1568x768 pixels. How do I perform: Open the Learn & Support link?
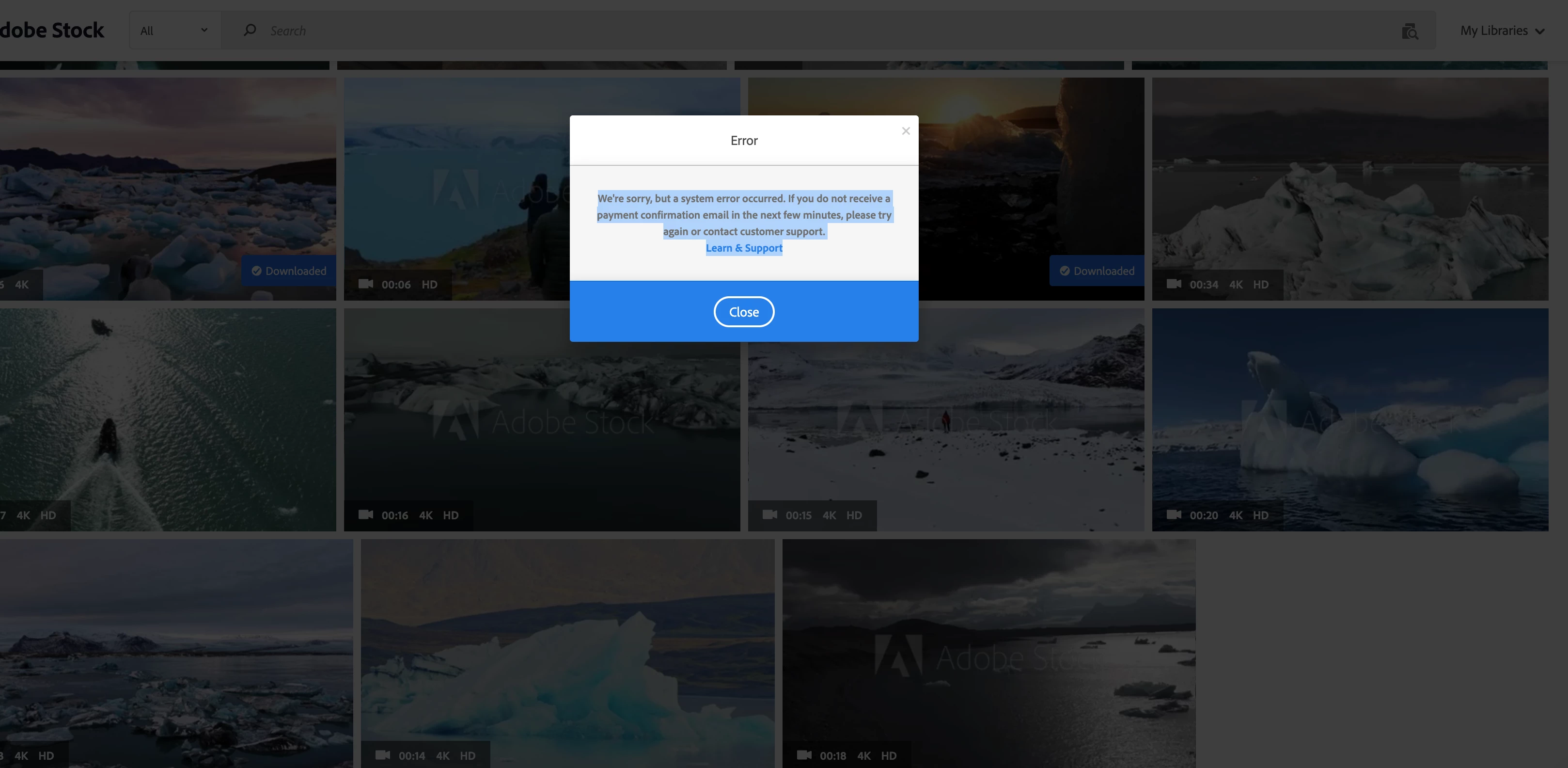point(744,248)
